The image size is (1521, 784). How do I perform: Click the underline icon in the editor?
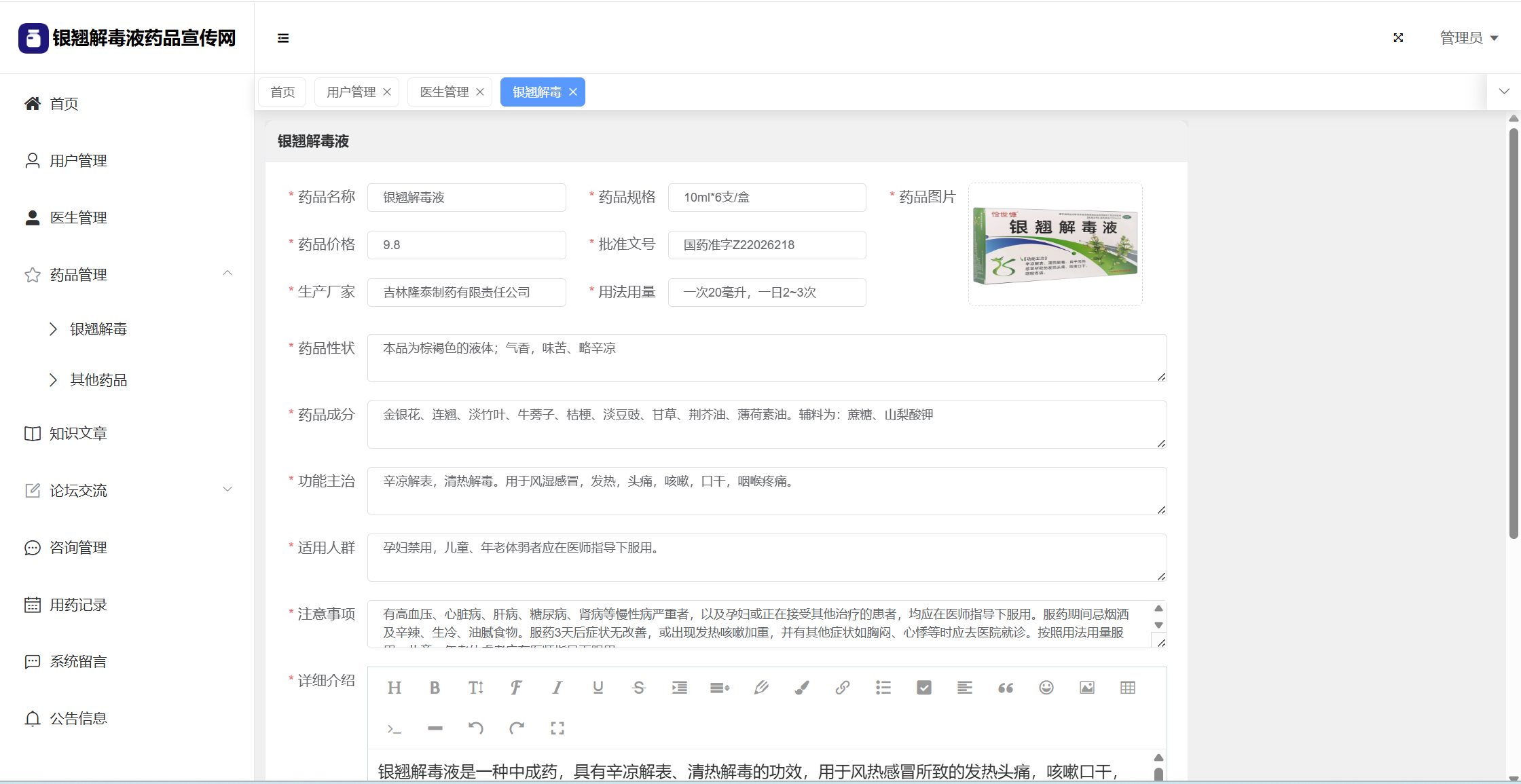pos(598,688)
